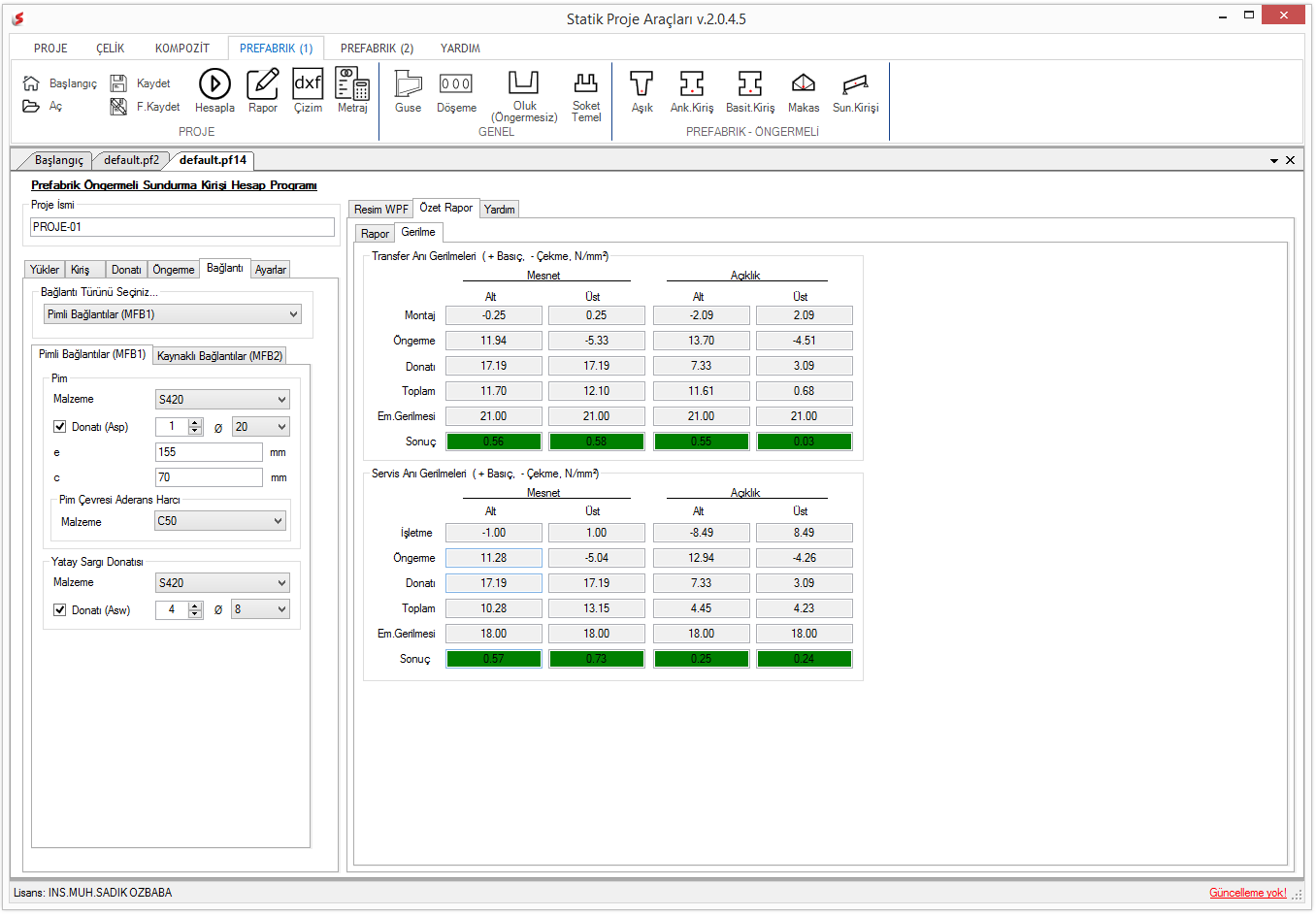The height and width of the screenshot is (916, 1316).
Task: Click the c value 70 field
Action: point(209,477)
